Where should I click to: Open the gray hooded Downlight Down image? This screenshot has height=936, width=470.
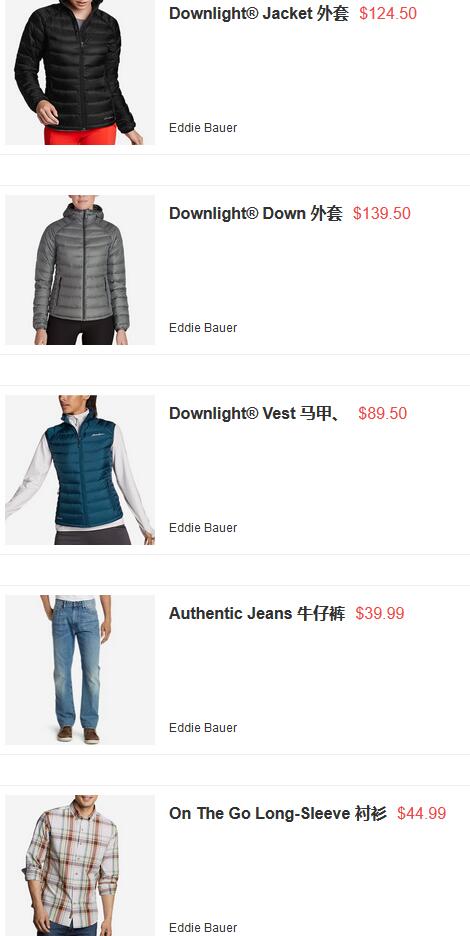pyautogui.click(x=80, y=270)
